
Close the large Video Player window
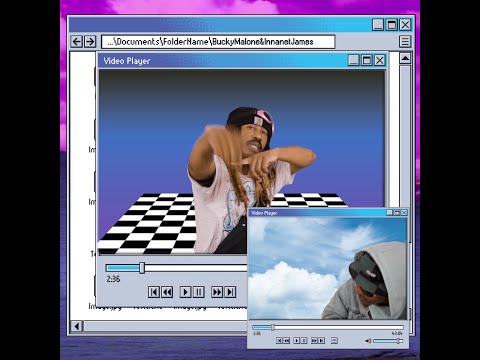(380, 60)
